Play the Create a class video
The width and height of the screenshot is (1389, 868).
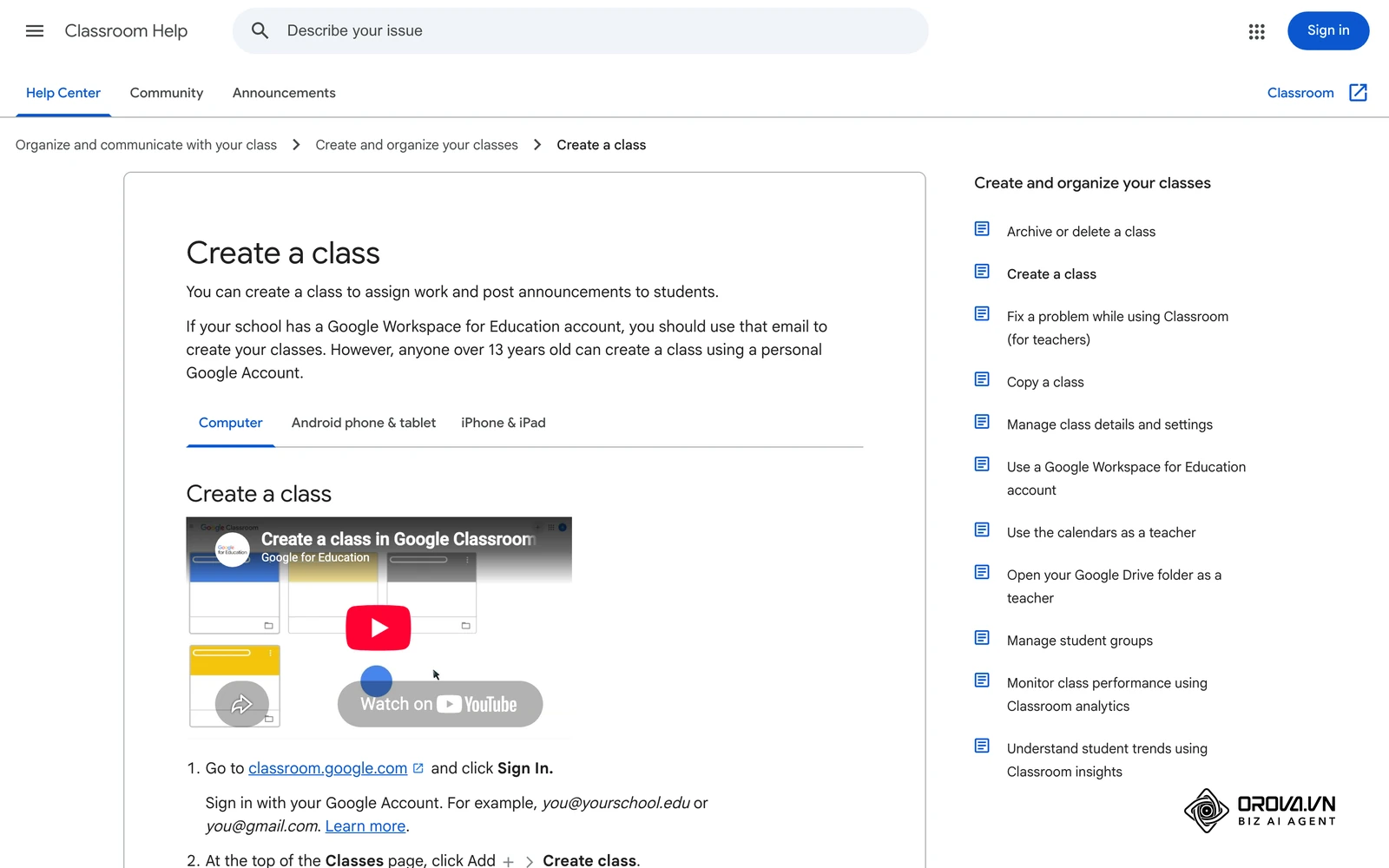pyautogui.click(x=379, y=628)
